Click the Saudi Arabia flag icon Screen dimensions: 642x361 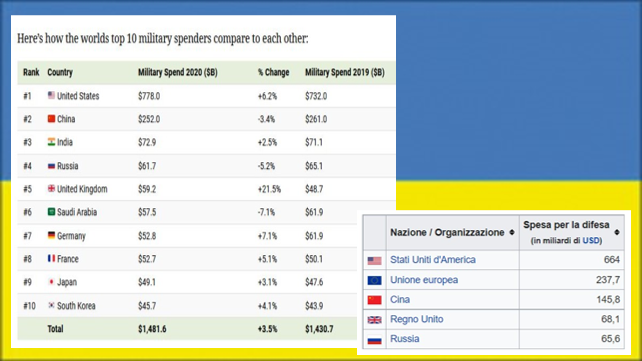(x=51, y=212)
